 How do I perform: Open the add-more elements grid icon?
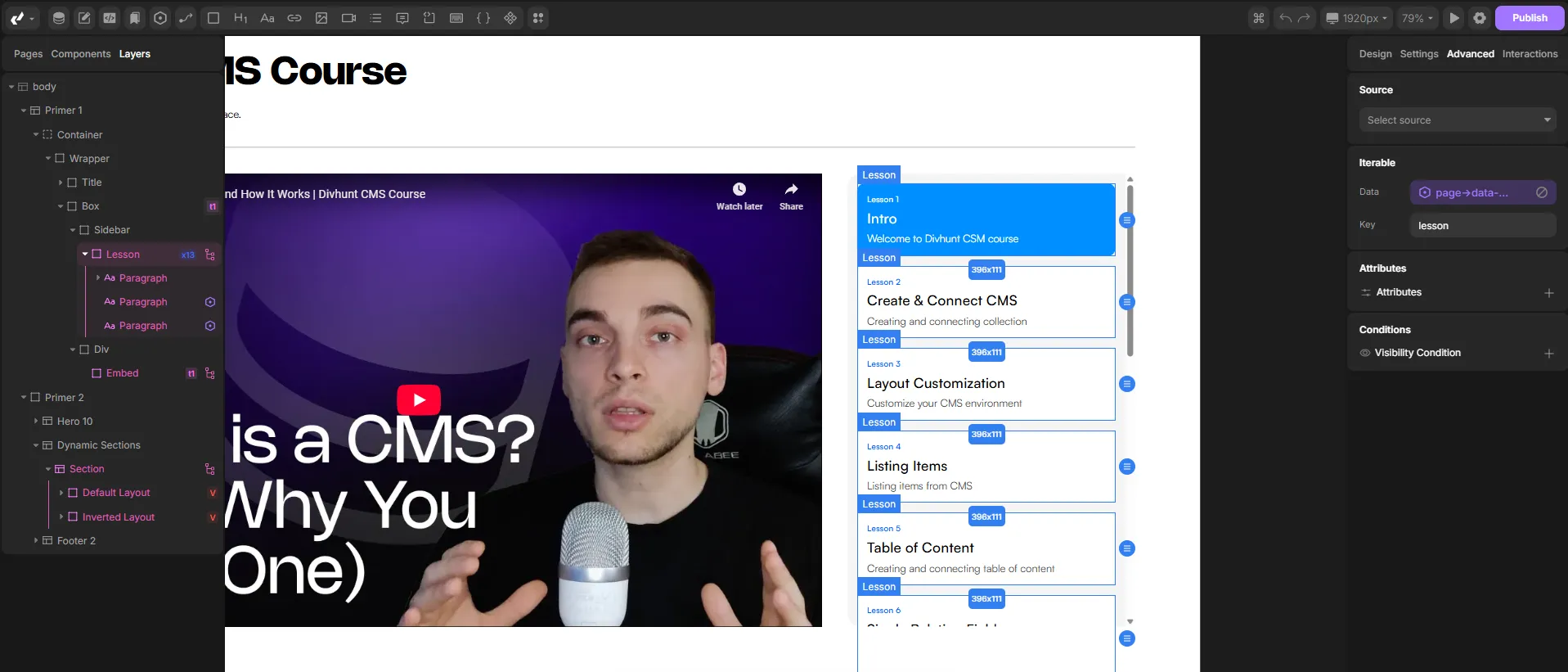point(538,18)
